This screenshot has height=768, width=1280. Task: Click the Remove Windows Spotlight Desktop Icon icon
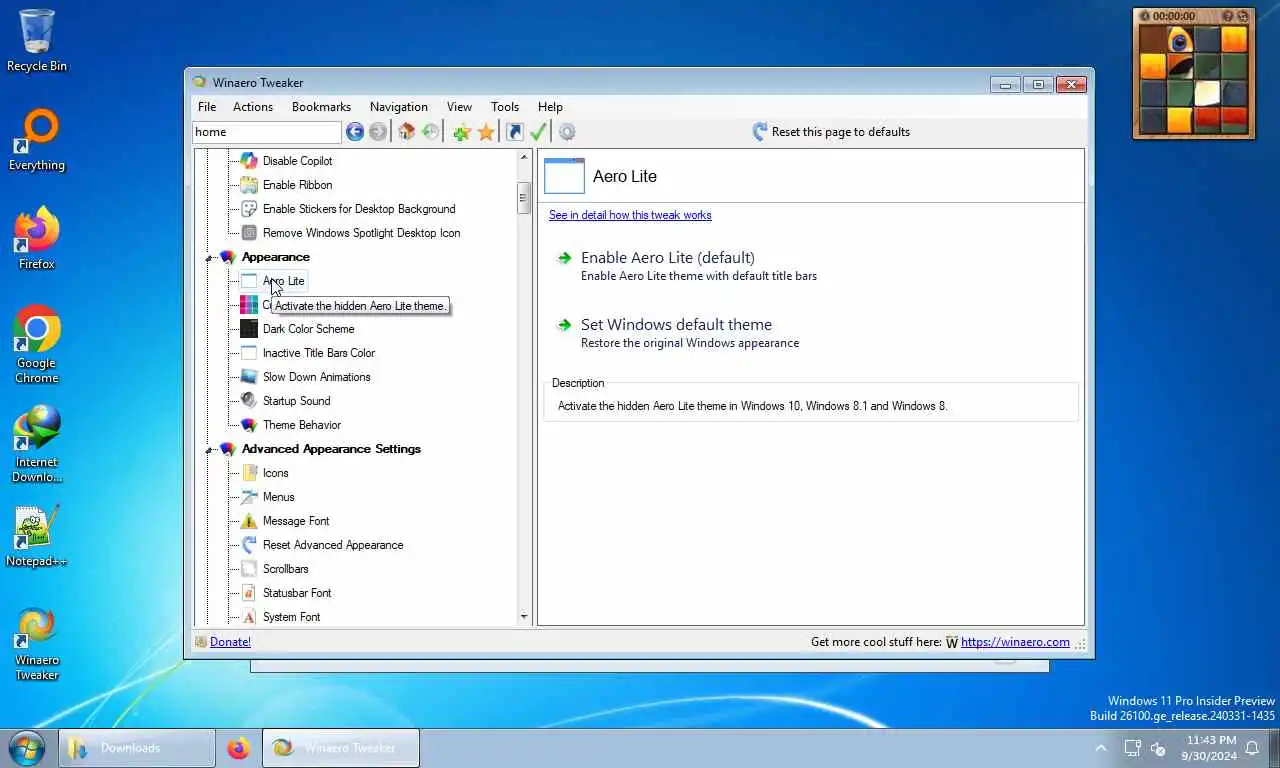tap(249, 233)
